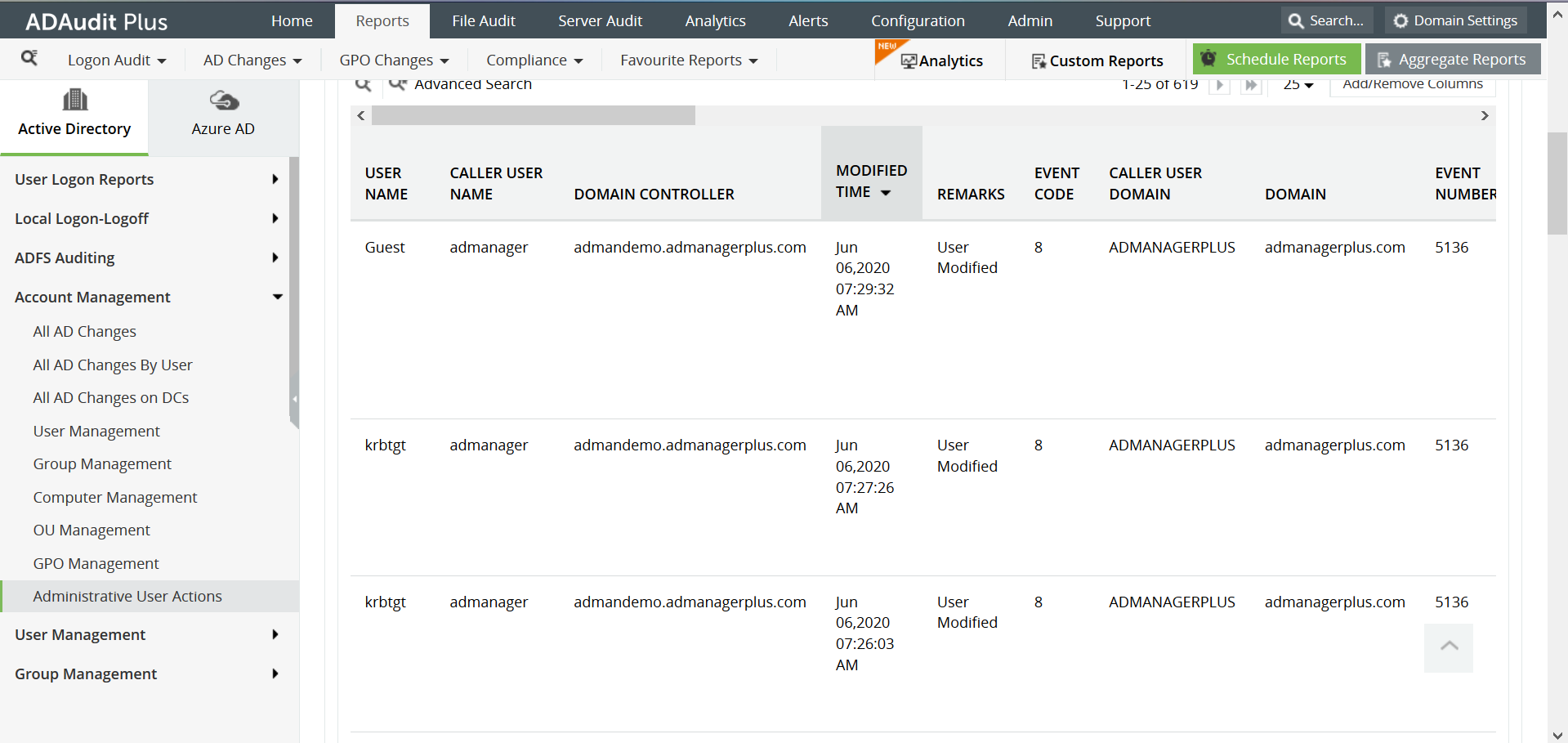Click the Analytics monitor icon in the toolbar
This screenshot has width=1568, height=743.
click(x=909, y=61)
